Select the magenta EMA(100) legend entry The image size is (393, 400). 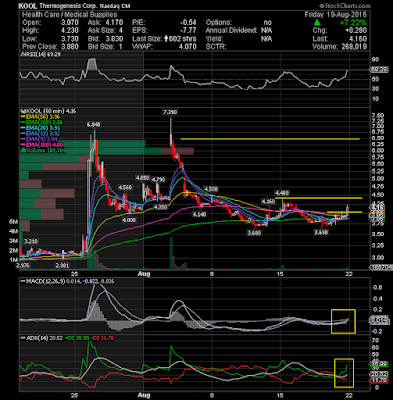43,145
